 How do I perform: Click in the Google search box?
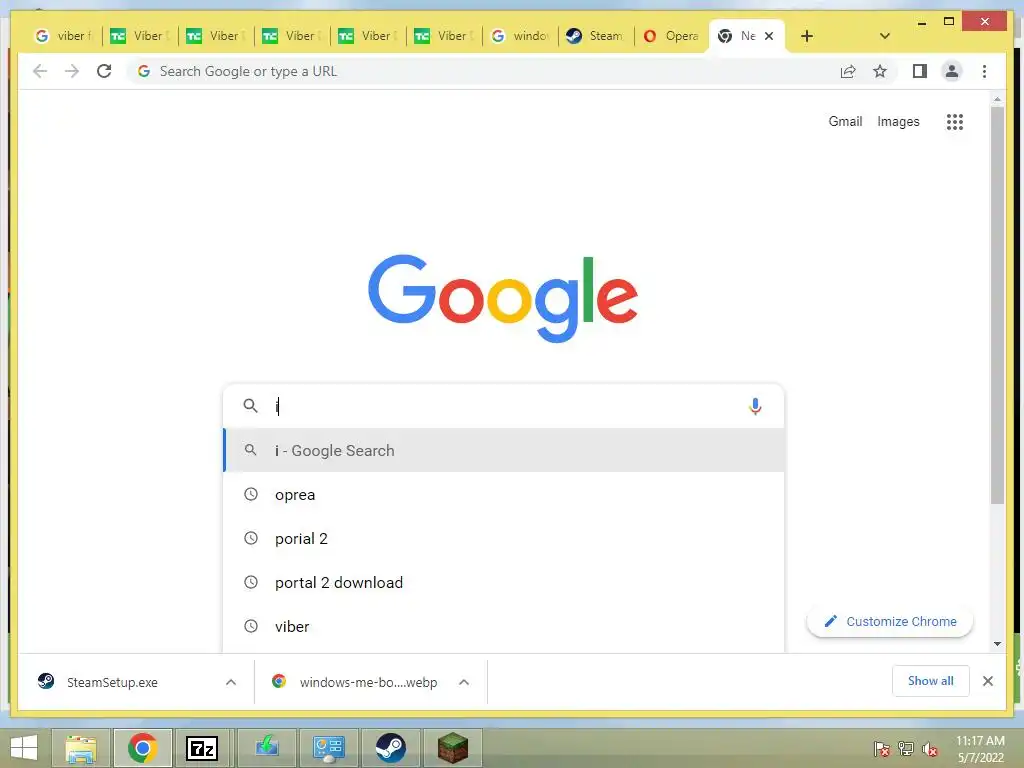point(504,406)
